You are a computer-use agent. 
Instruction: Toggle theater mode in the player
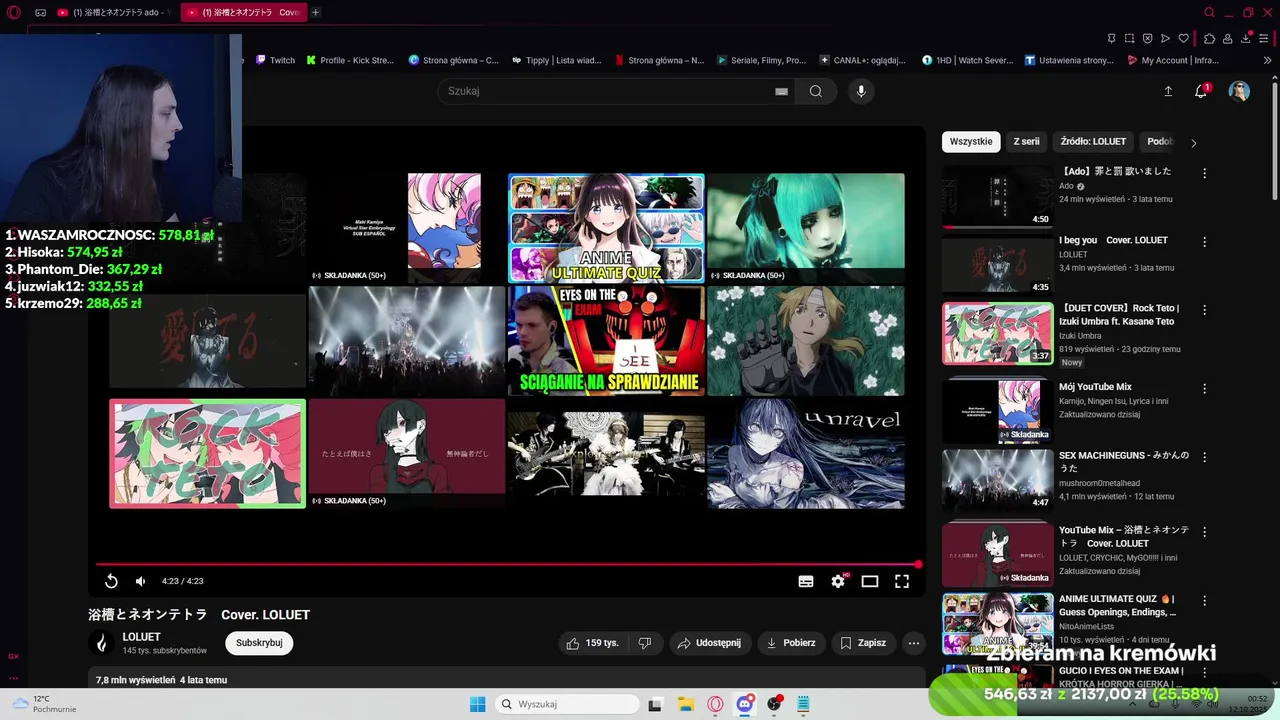pyautogui.click(x=870, y=581)
